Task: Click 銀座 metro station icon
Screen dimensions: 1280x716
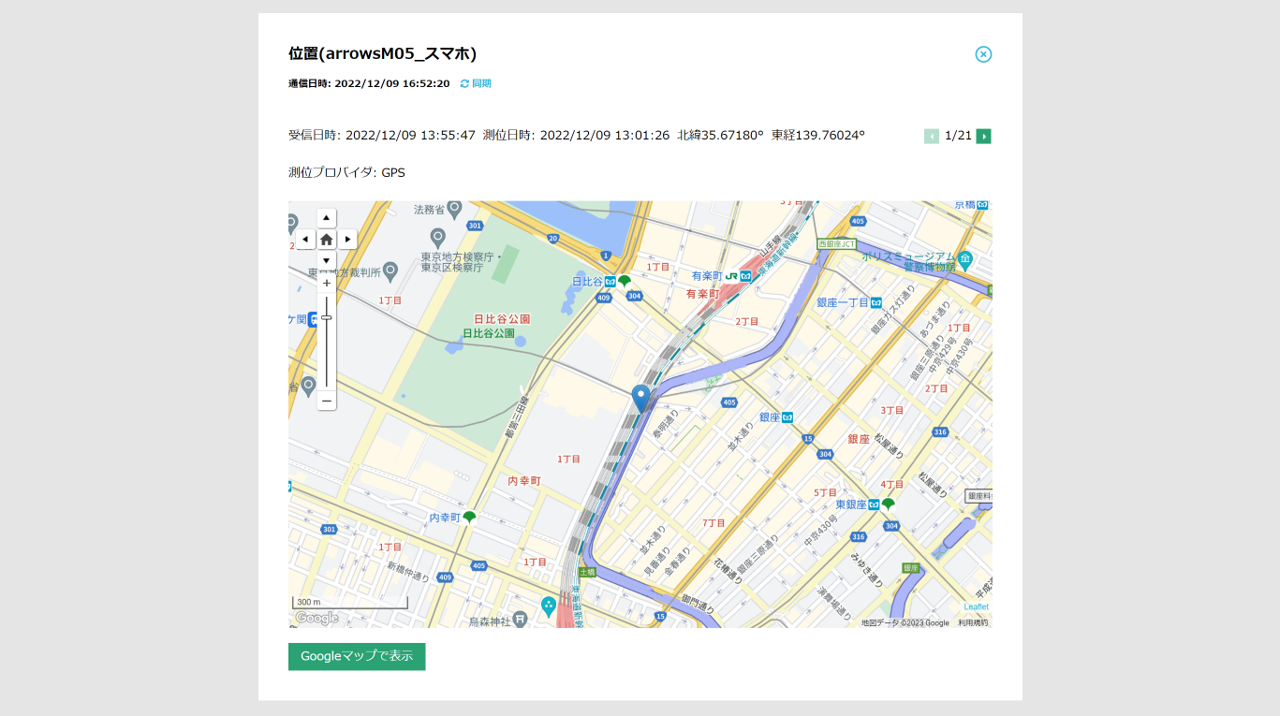Action: click(x=788, y=418)
